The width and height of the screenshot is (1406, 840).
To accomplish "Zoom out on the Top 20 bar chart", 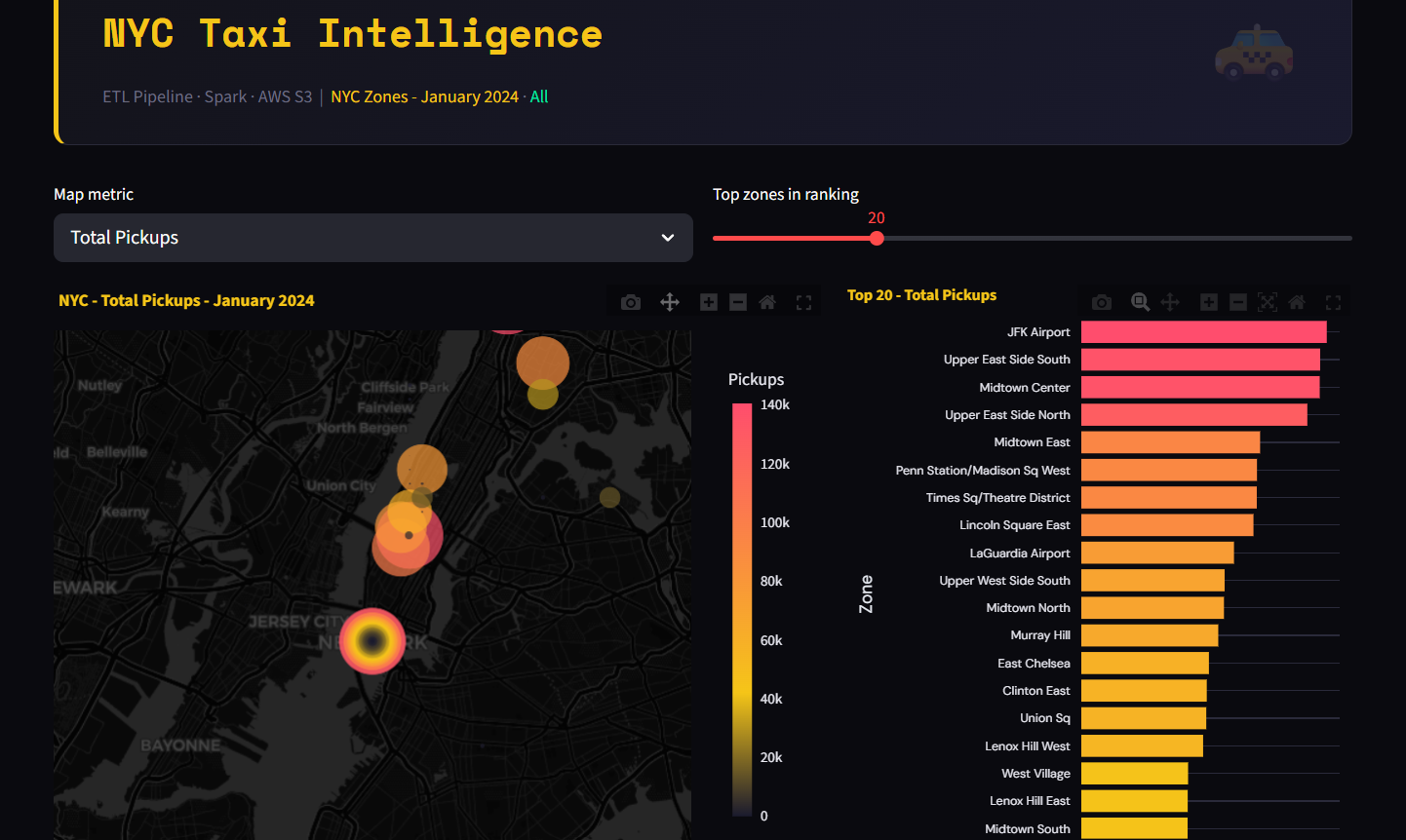I will coord(1238,302).
